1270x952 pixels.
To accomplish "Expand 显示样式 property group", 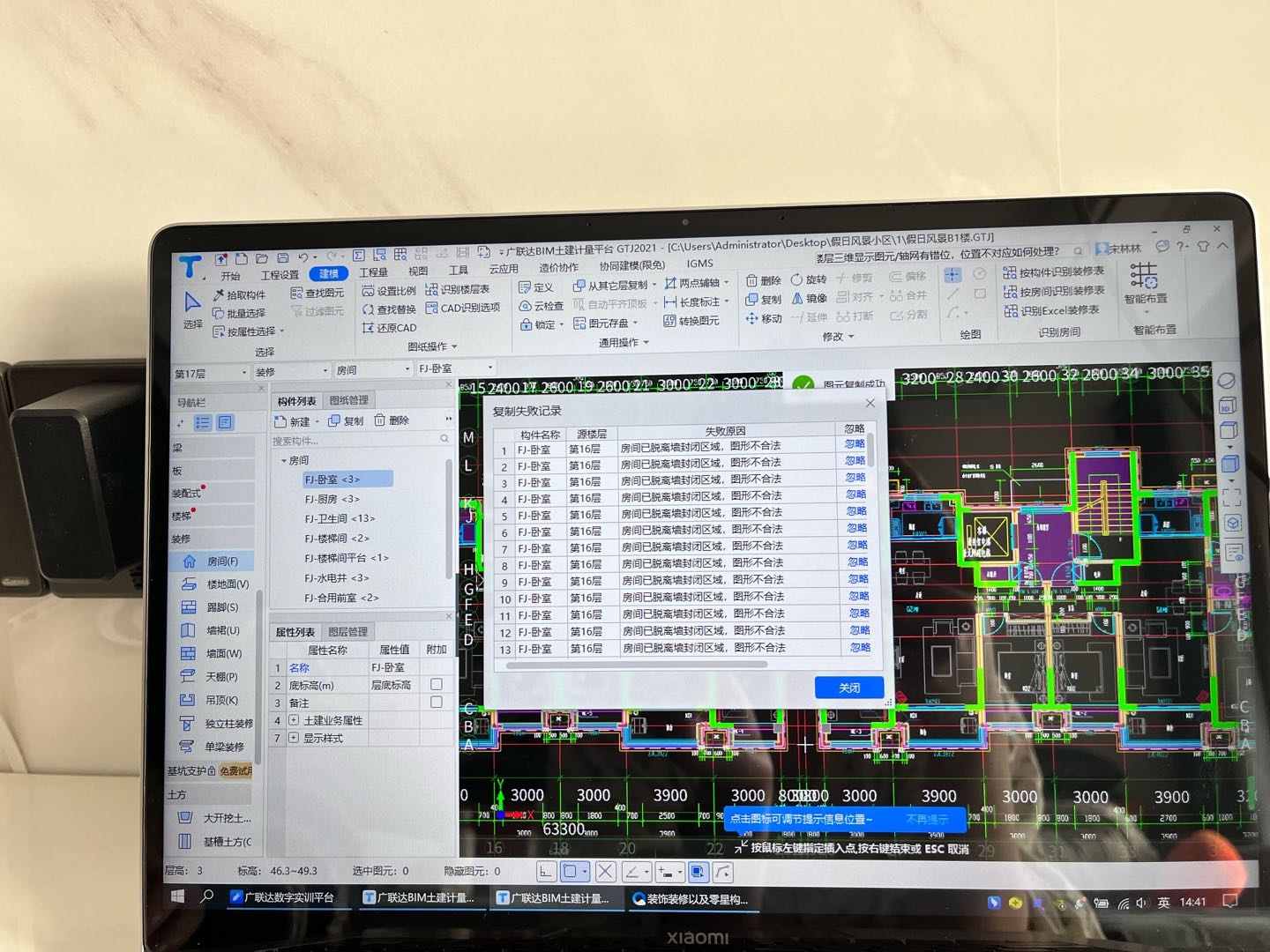I will (294, 738).
